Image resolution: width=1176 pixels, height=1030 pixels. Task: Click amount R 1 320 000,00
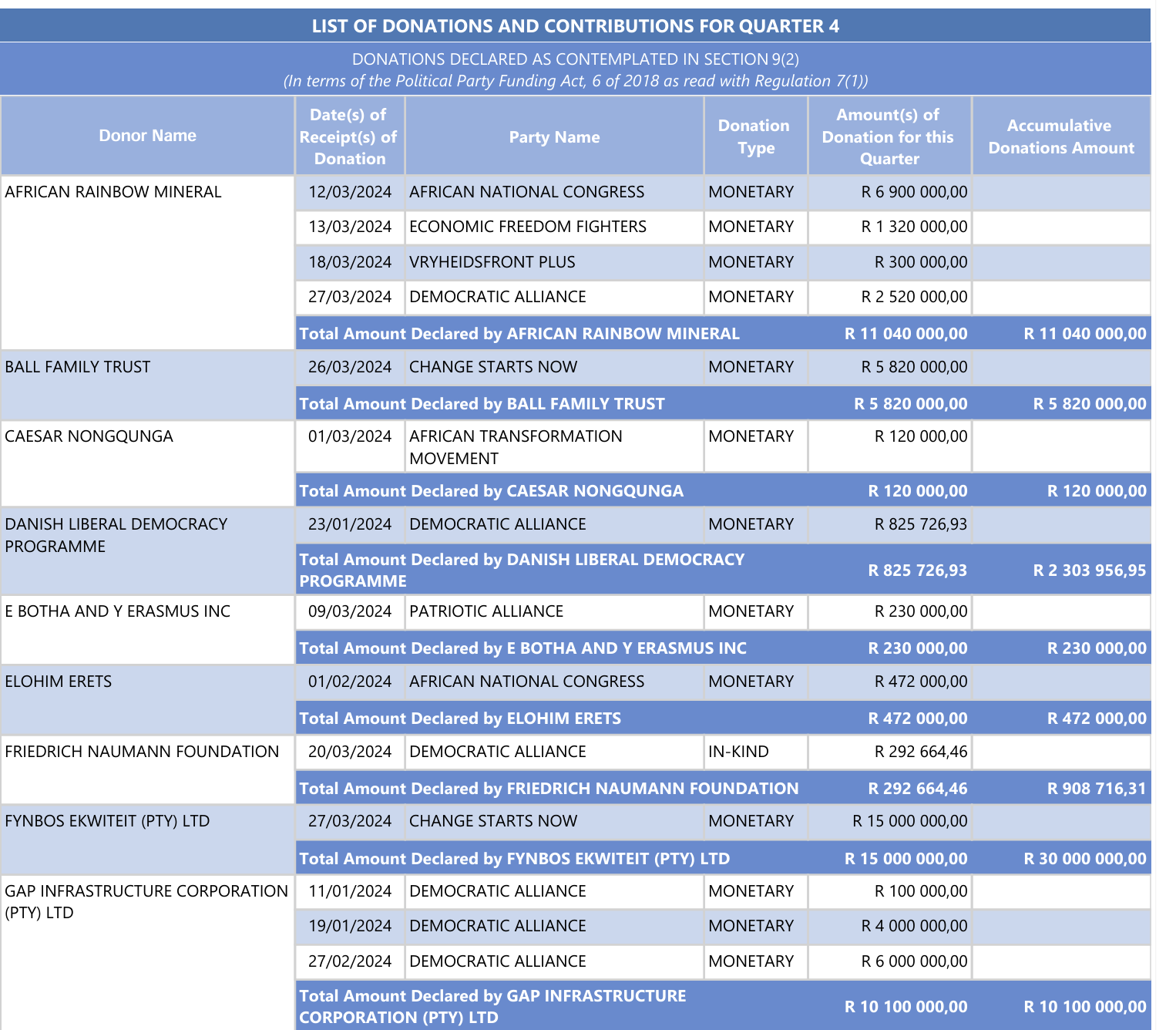pyautogui.click(x=914, y=227)
